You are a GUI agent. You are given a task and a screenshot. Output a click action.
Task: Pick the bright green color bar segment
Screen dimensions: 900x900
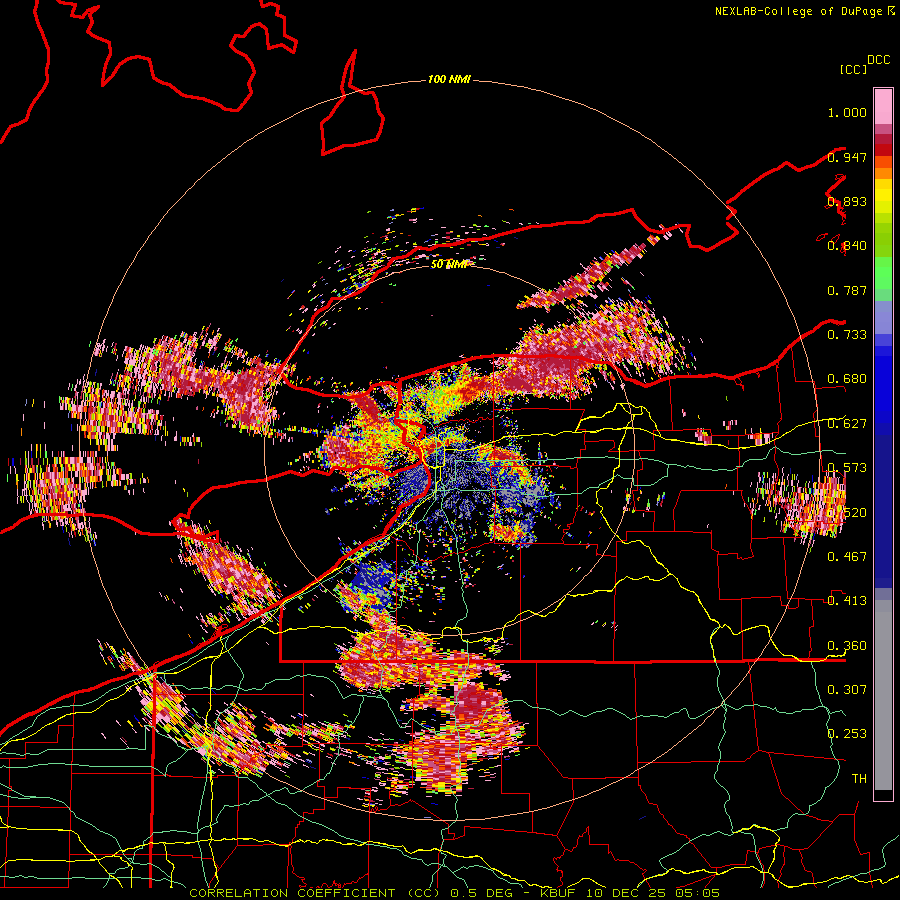coord(883,273)
